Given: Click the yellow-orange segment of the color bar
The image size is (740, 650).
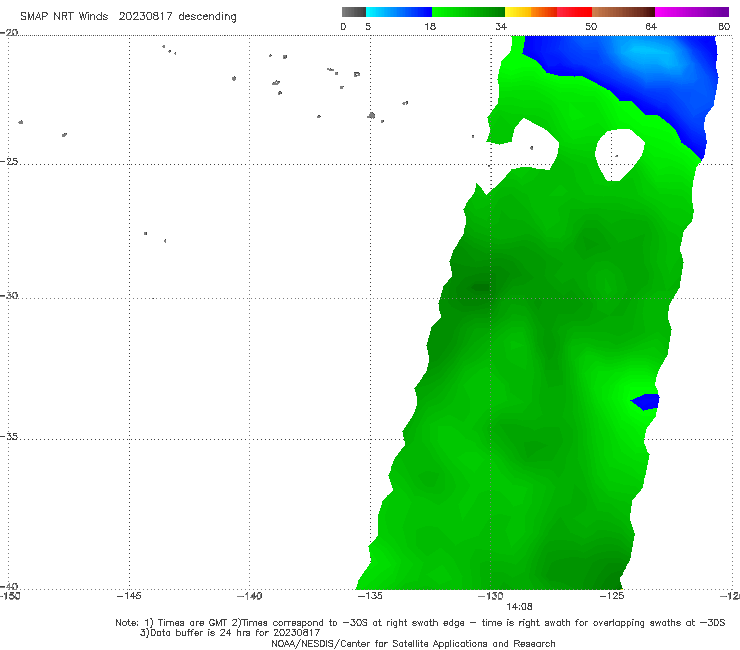Looking at the screenshot, I should tap(530, 12).
